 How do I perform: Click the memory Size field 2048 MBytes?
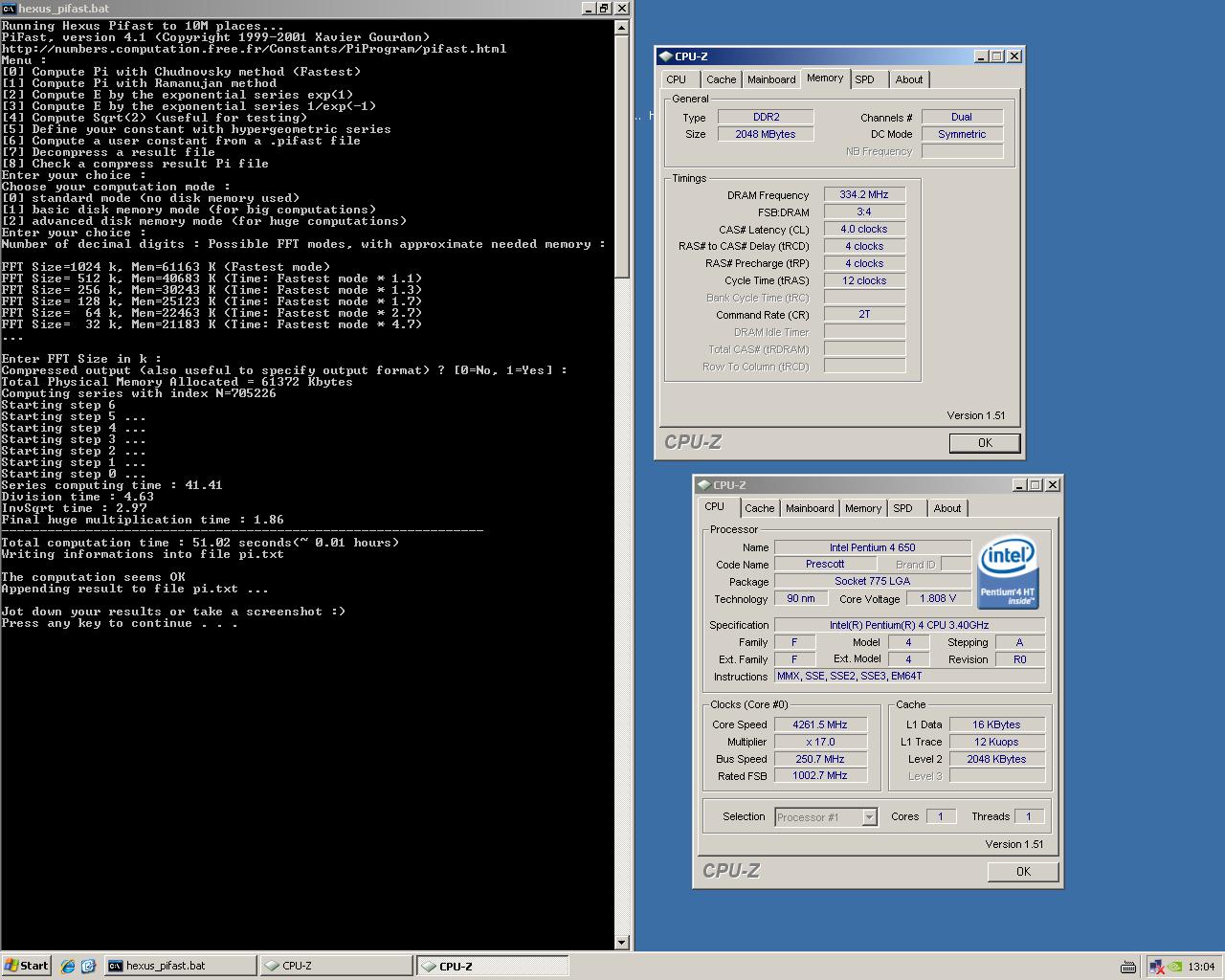coord(766,134)
